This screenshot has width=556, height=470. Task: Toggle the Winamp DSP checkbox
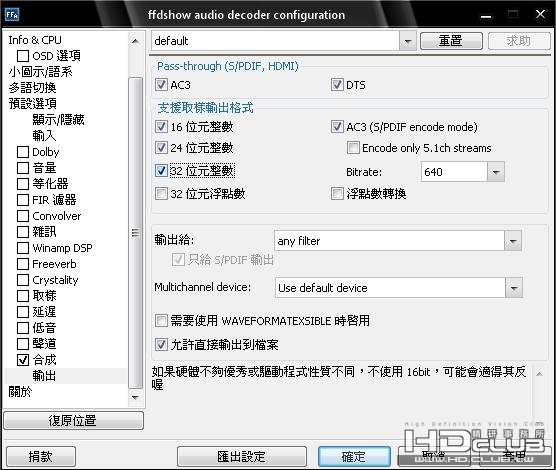[x=23, y=248]
